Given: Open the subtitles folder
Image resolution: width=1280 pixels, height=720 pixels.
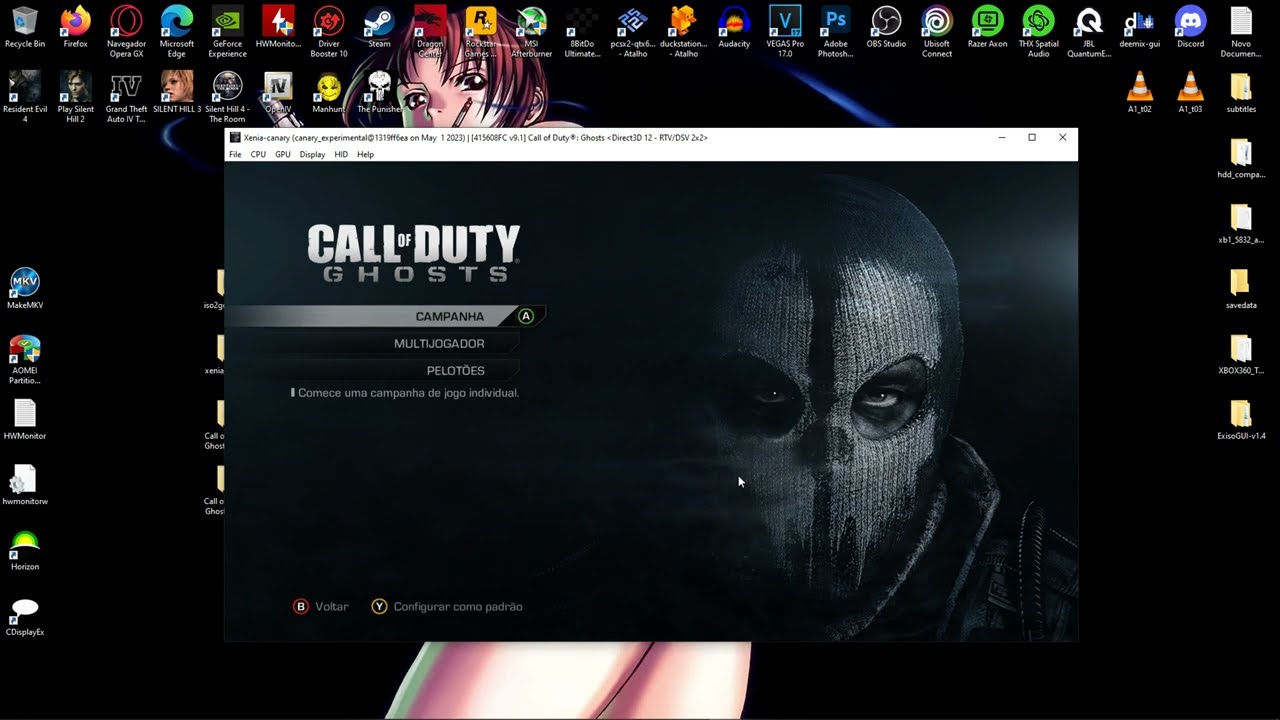Looking at the screenshot, I should 1241,92.
